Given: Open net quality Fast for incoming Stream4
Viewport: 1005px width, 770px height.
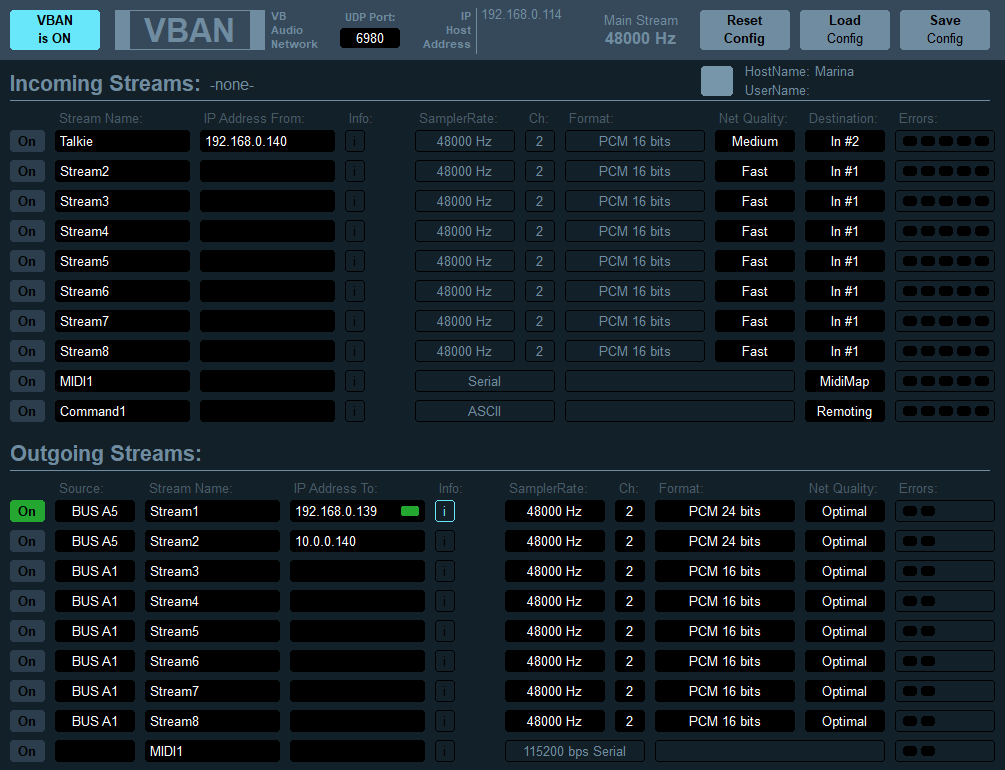Looking at the screenshot, I should pyautogui.click(x=754, y=231).
